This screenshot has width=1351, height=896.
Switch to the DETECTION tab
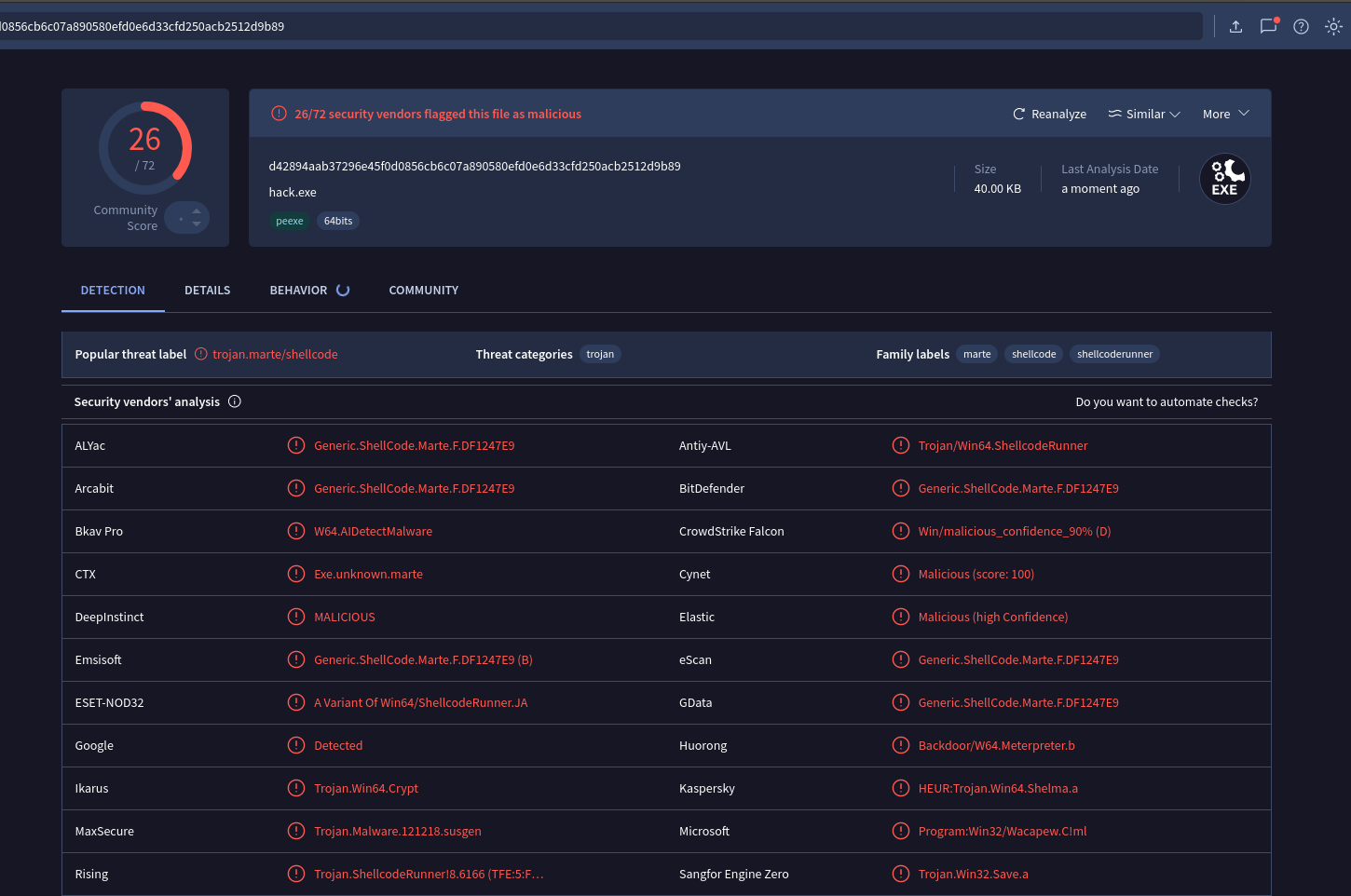click(x=113, y=291)
